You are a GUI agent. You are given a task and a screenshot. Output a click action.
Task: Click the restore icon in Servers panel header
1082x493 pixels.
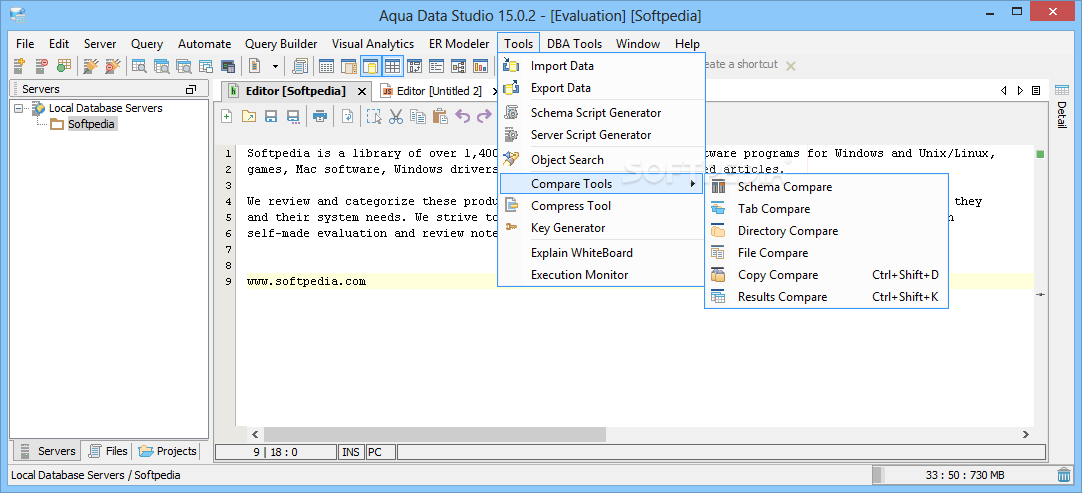click(191, 89)
